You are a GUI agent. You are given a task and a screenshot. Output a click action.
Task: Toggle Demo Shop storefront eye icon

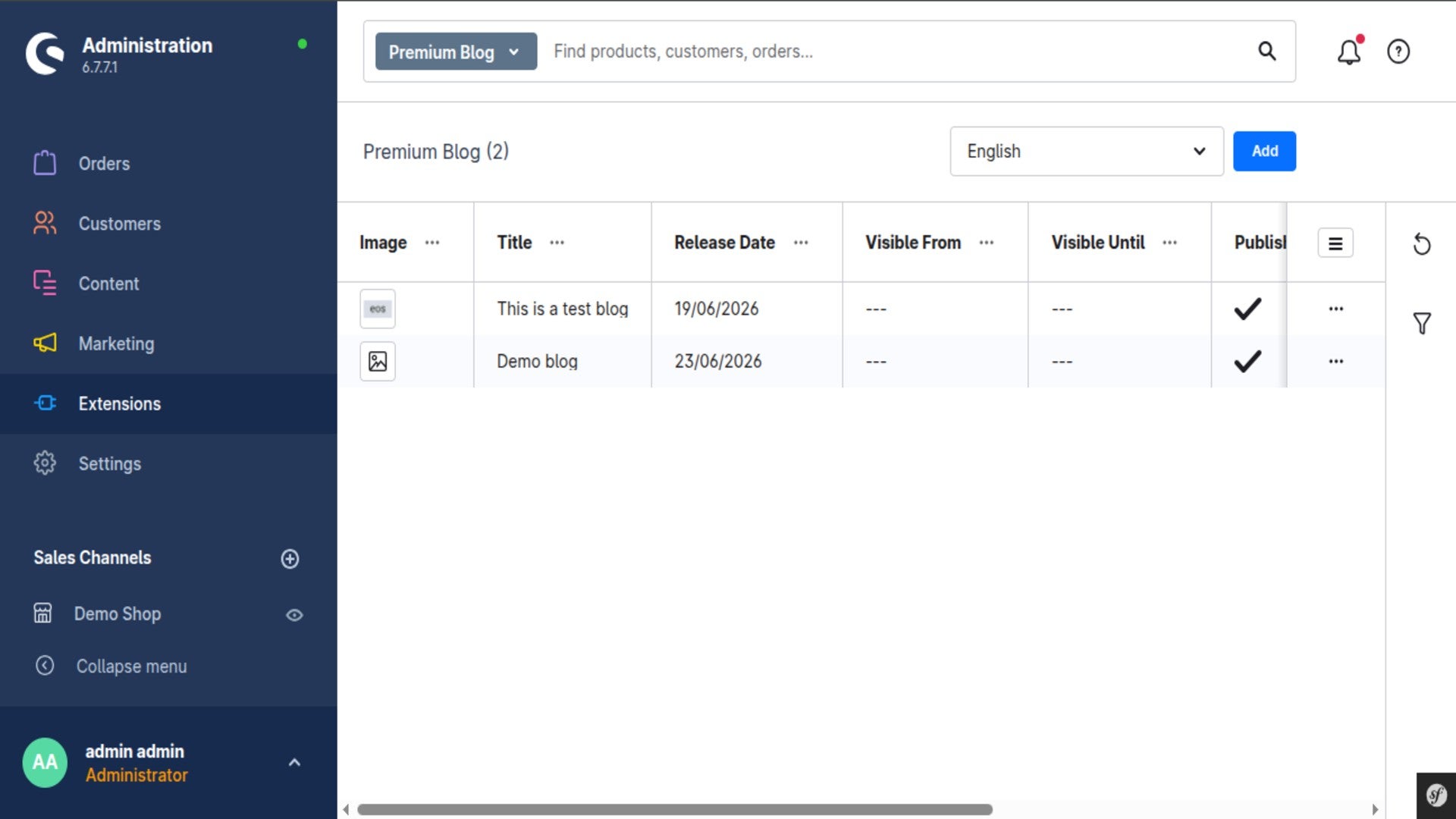pyautogui.click(x=294, y=615)
